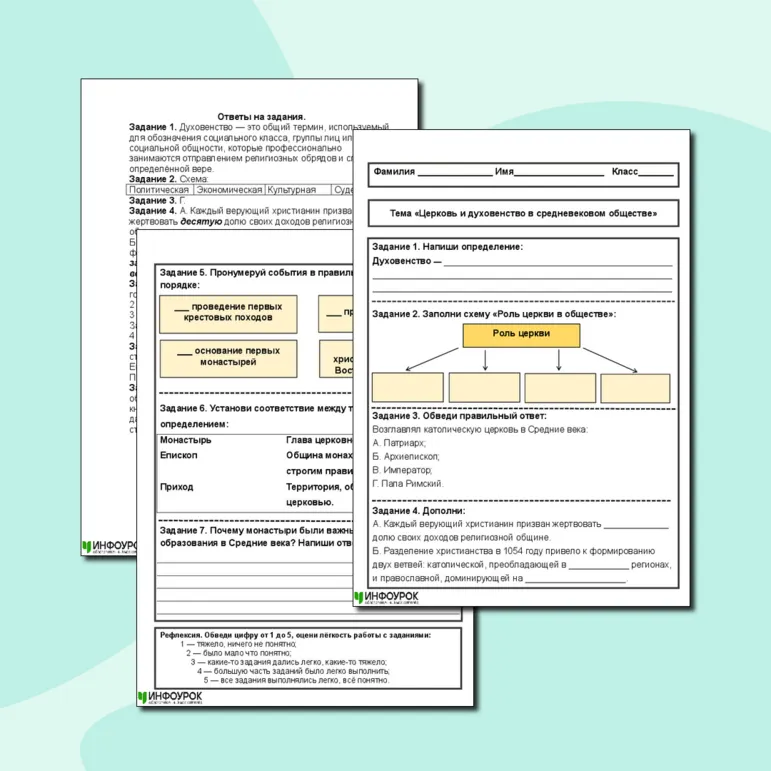Click 'основание первых монастырей' box
Image resolution: width=771 pixels, height=771 pixels.
[228, 358]
